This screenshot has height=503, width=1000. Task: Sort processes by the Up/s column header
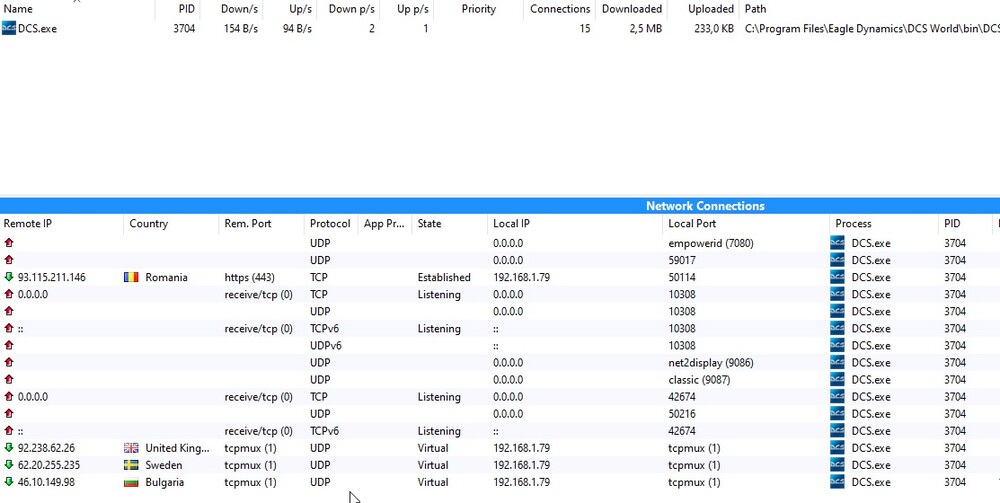(x=300, y=9)
